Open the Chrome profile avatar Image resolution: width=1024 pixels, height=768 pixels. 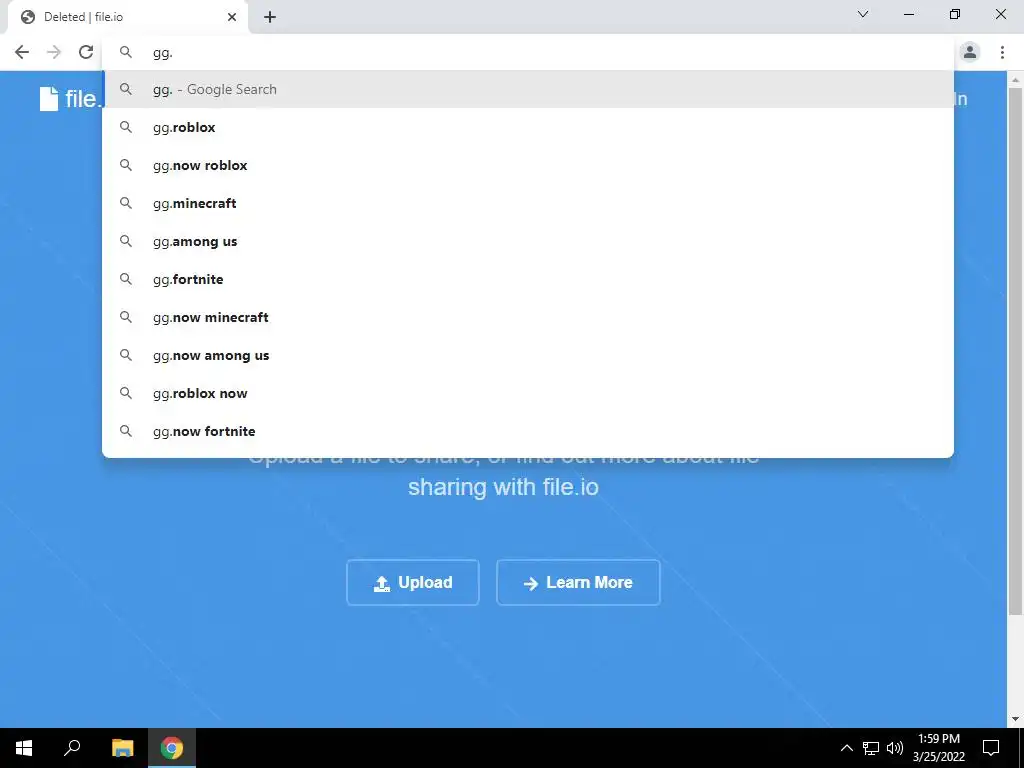[x=970, y=52]
